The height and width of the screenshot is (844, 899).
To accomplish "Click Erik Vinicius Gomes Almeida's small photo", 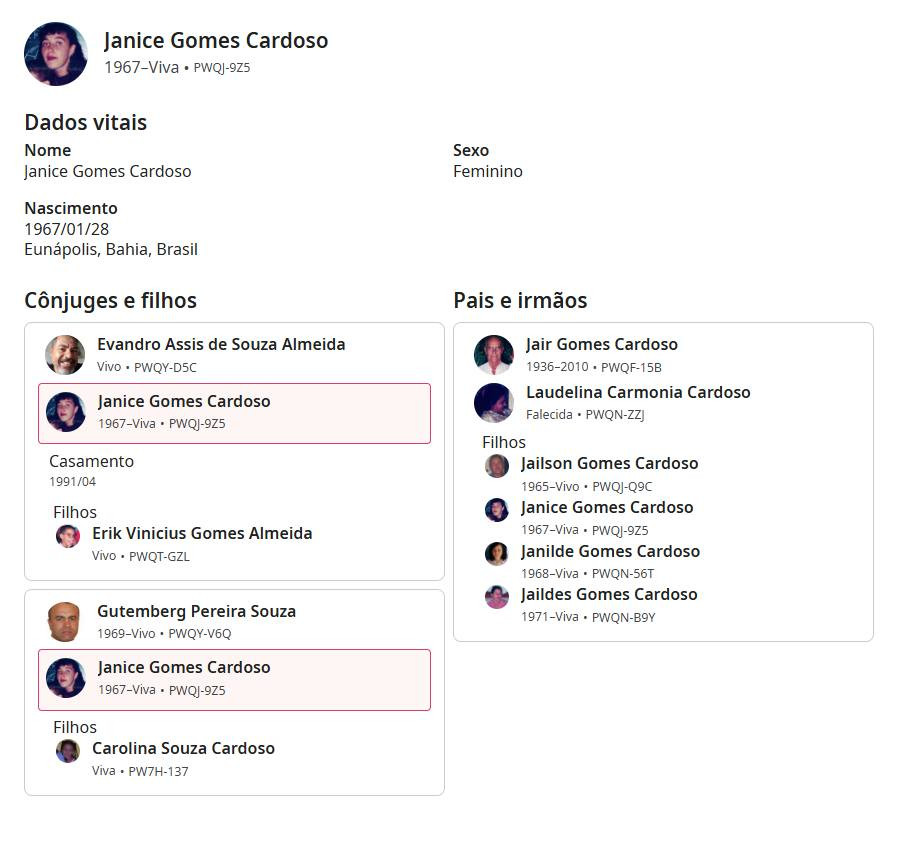I will [x=68, y=536].
